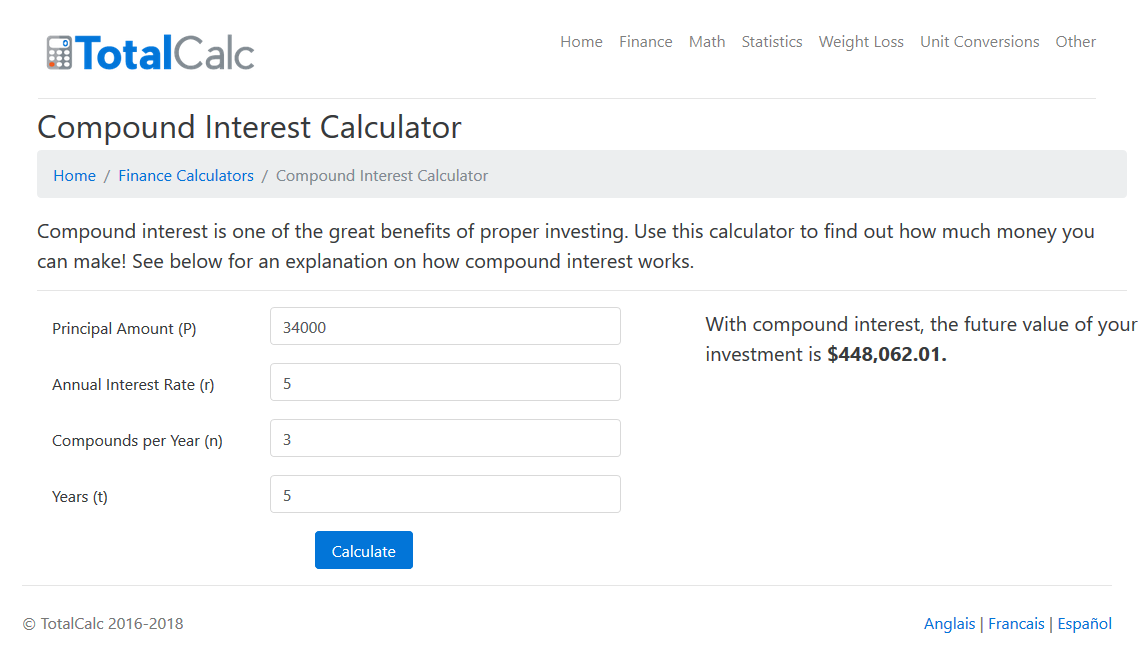Switch the site language to Anglais

point(949,623)
